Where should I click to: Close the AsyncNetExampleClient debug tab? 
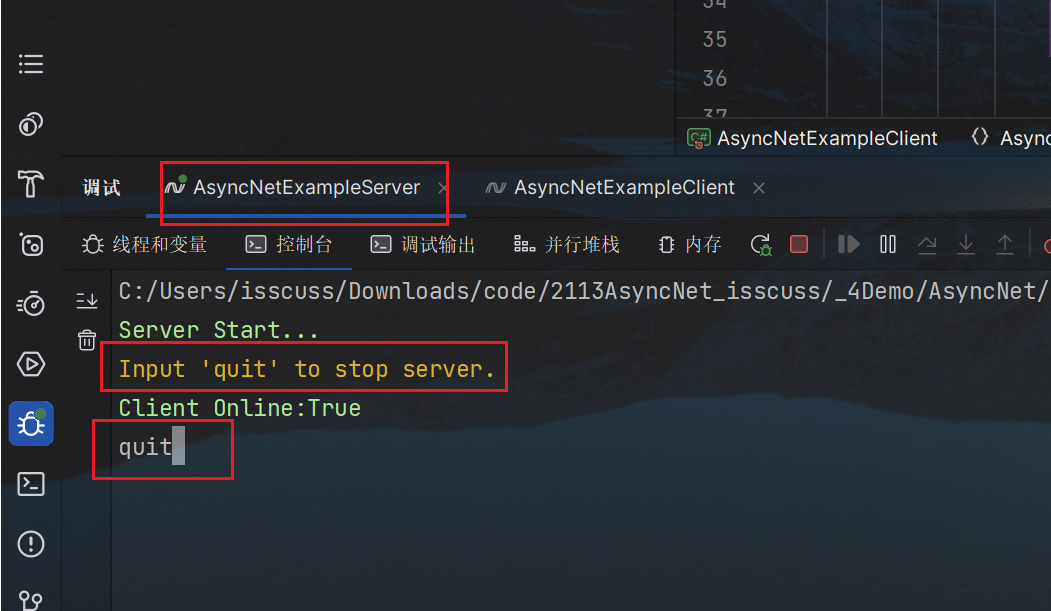[x=759, y=188]
